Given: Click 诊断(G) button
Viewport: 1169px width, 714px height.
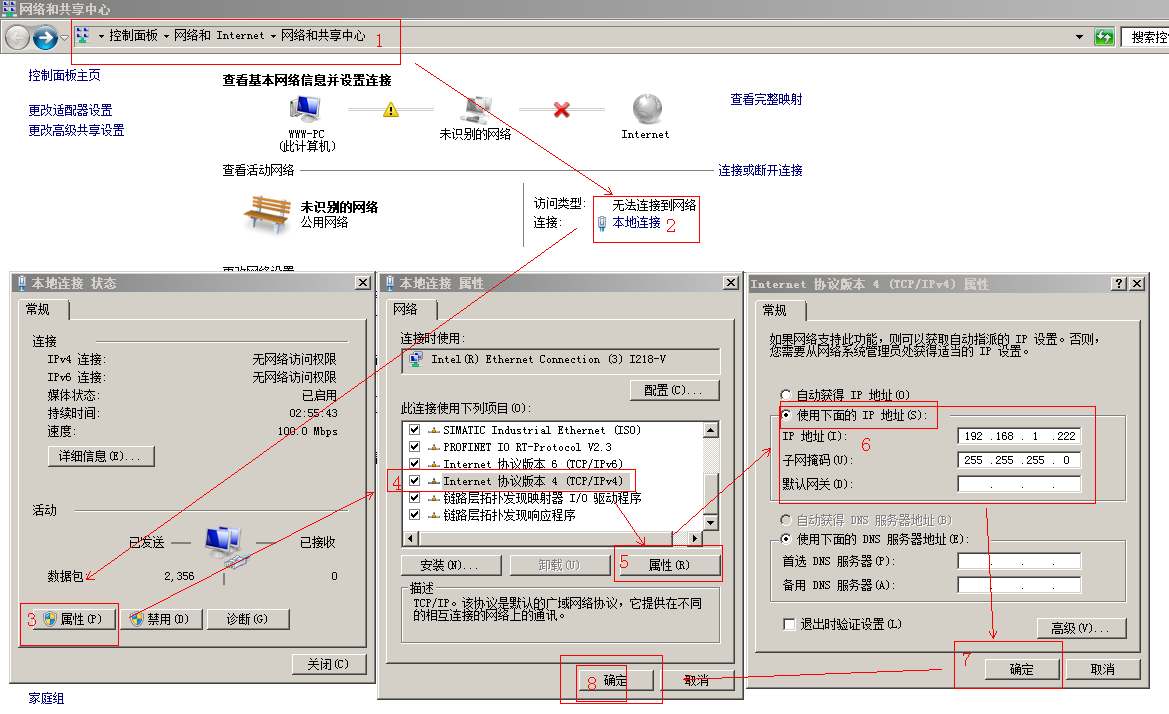Looking at the screenshot, I should tap(248, 619).
